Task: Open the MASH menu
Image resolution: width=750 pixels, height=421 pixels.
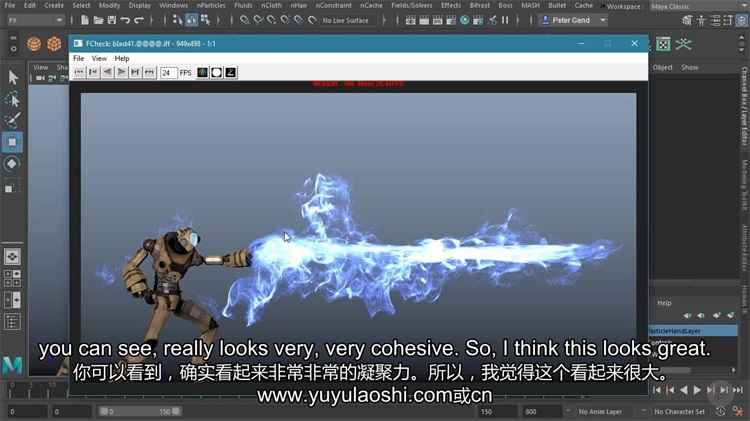Action: (x=530, y=5)
